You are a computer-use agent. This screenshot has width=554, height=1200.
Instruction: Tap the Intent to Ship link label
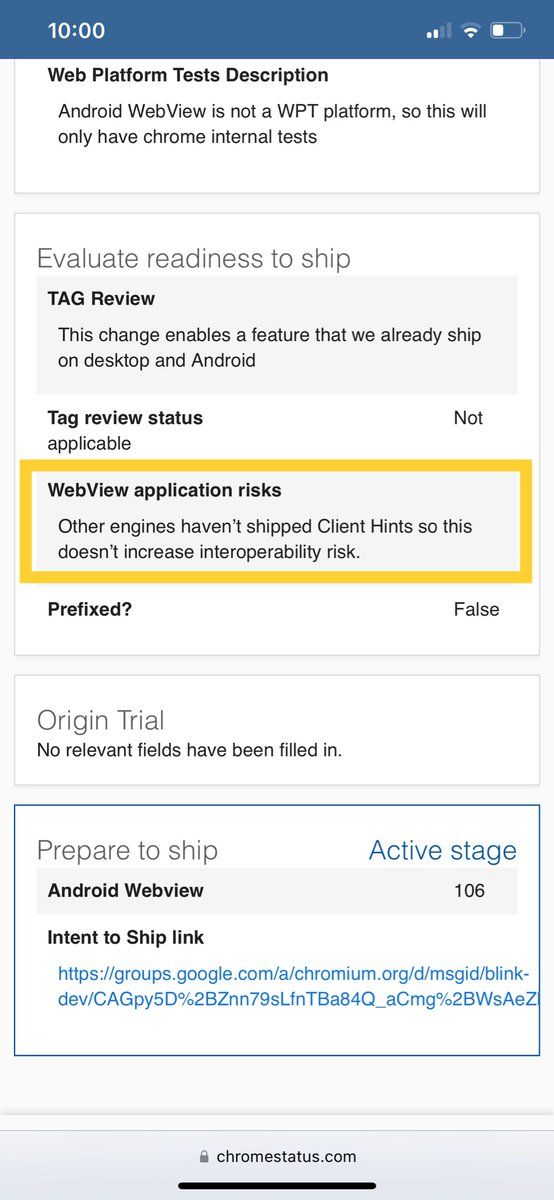[x=126, y=938]
